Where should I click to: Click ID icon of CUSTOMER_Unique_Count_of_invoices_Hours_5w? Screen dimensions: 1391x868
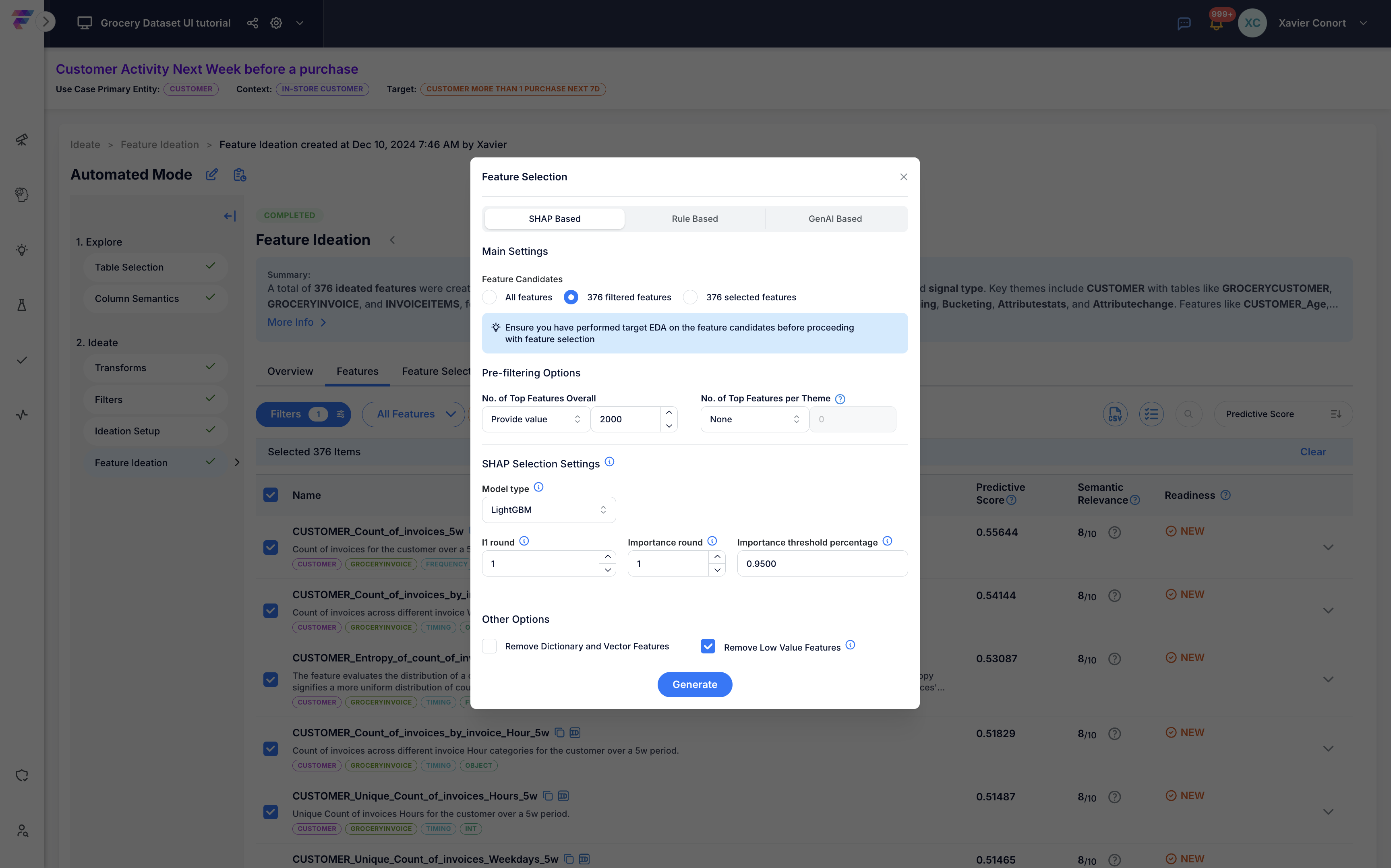563,796
